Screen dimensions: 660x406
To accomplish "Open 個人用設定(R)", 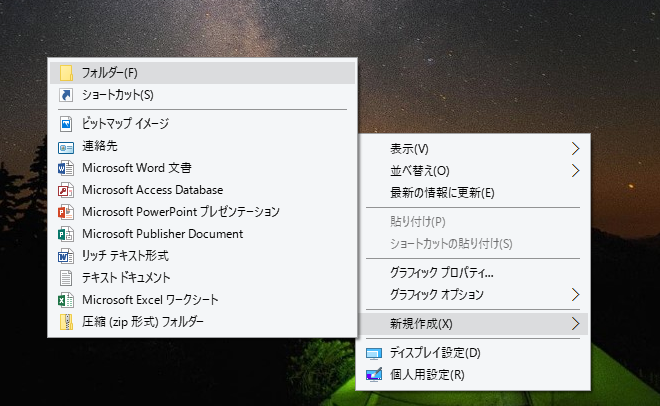I will (473, 374).
